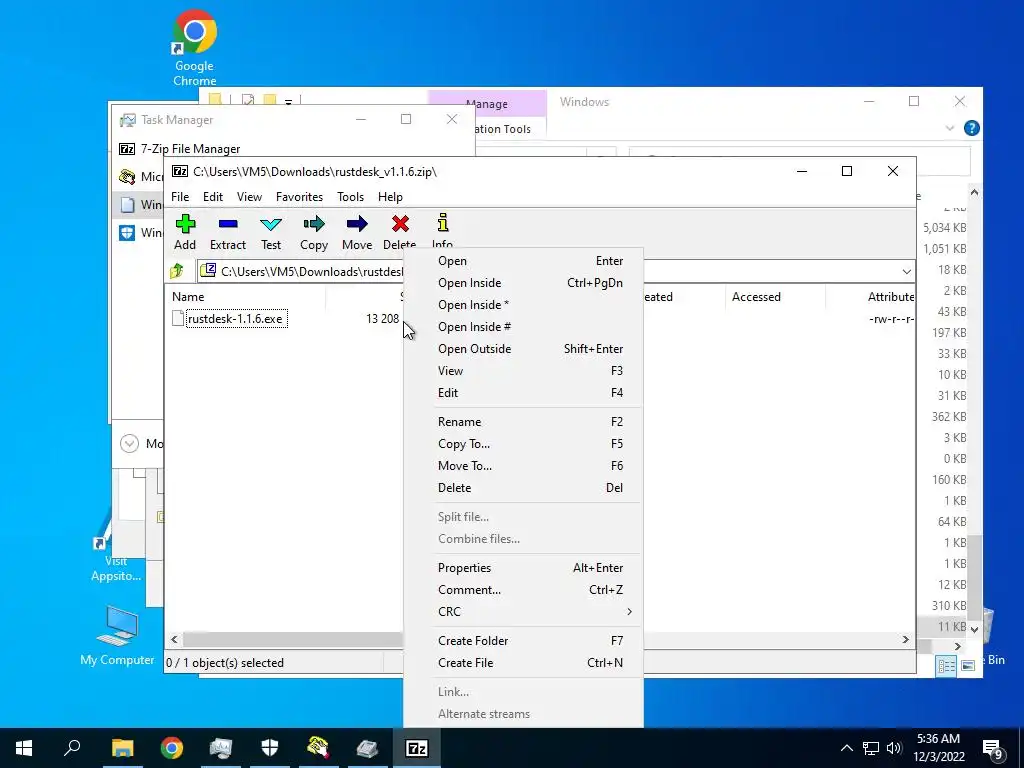This screenshot has width=1024, height=768.
Task: Open Windows Security shield in taskbar
Action: [270, 748]
